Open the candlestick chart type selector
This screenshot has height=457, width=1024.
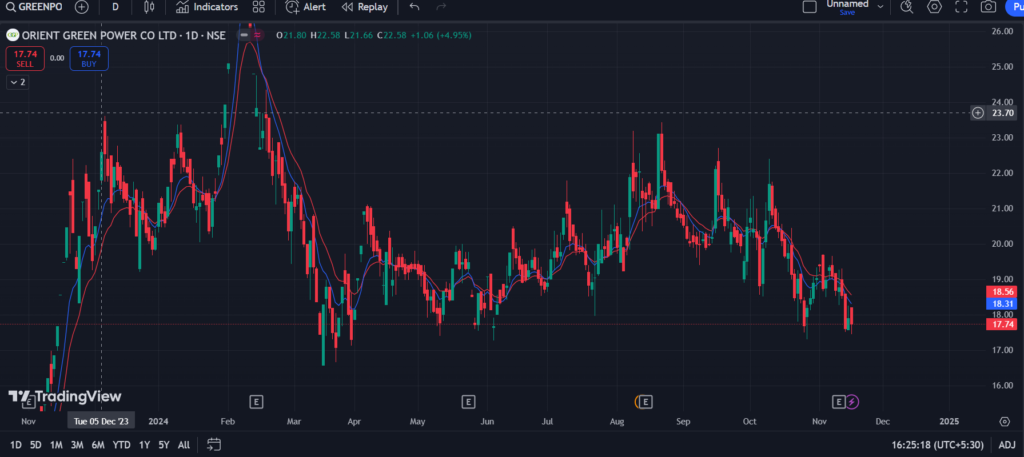point(149,7)
